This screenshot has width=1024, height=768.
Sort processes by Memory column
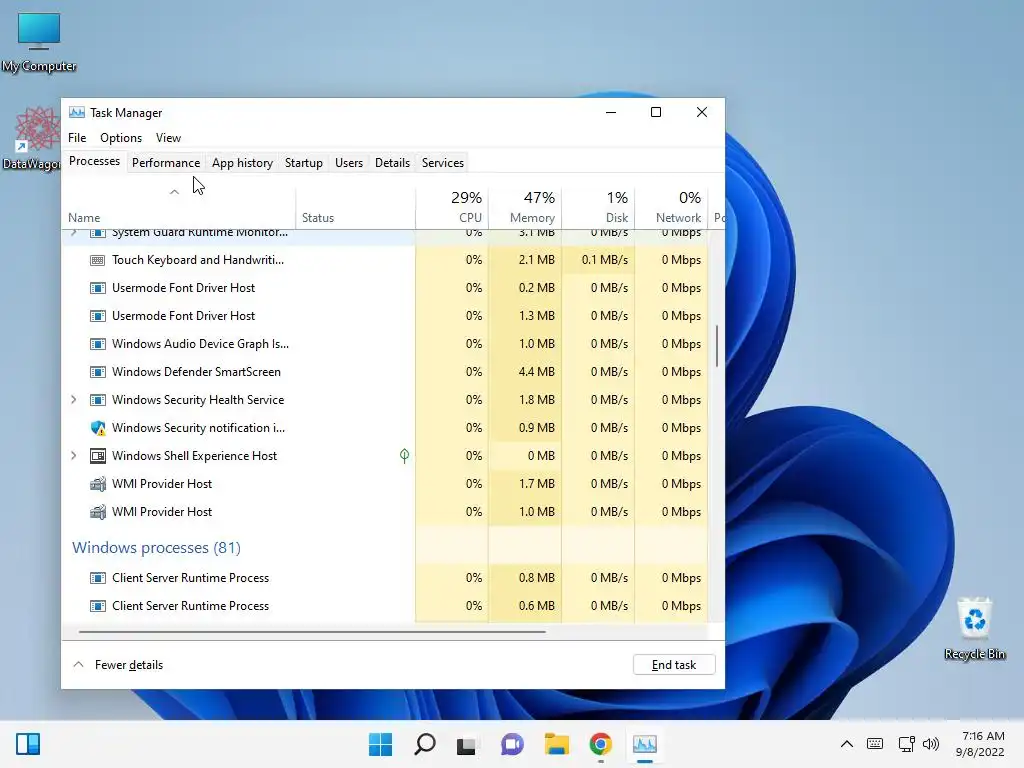click(x=525, y=207)
